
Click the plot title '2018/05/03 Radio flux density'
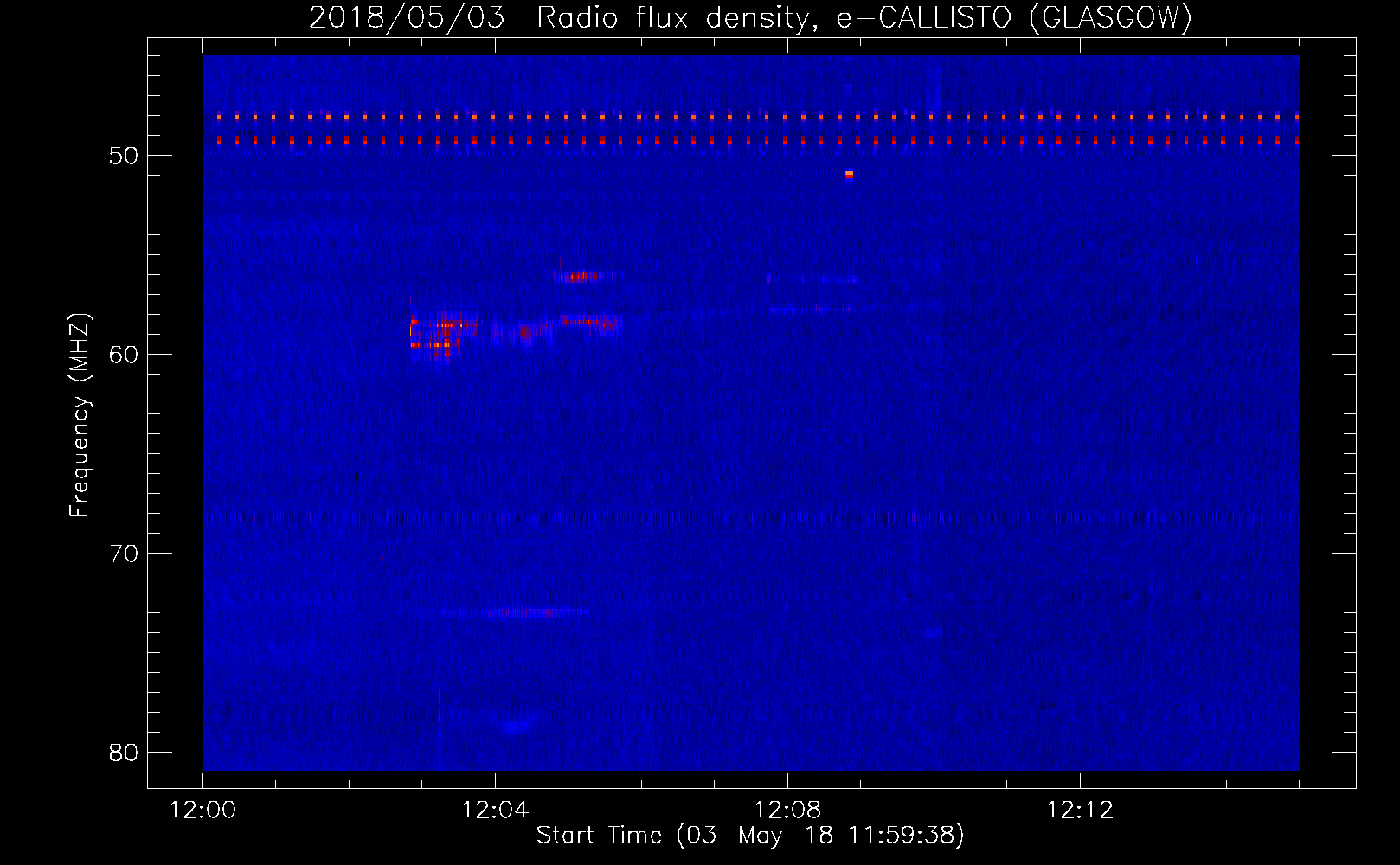[750, 17]
